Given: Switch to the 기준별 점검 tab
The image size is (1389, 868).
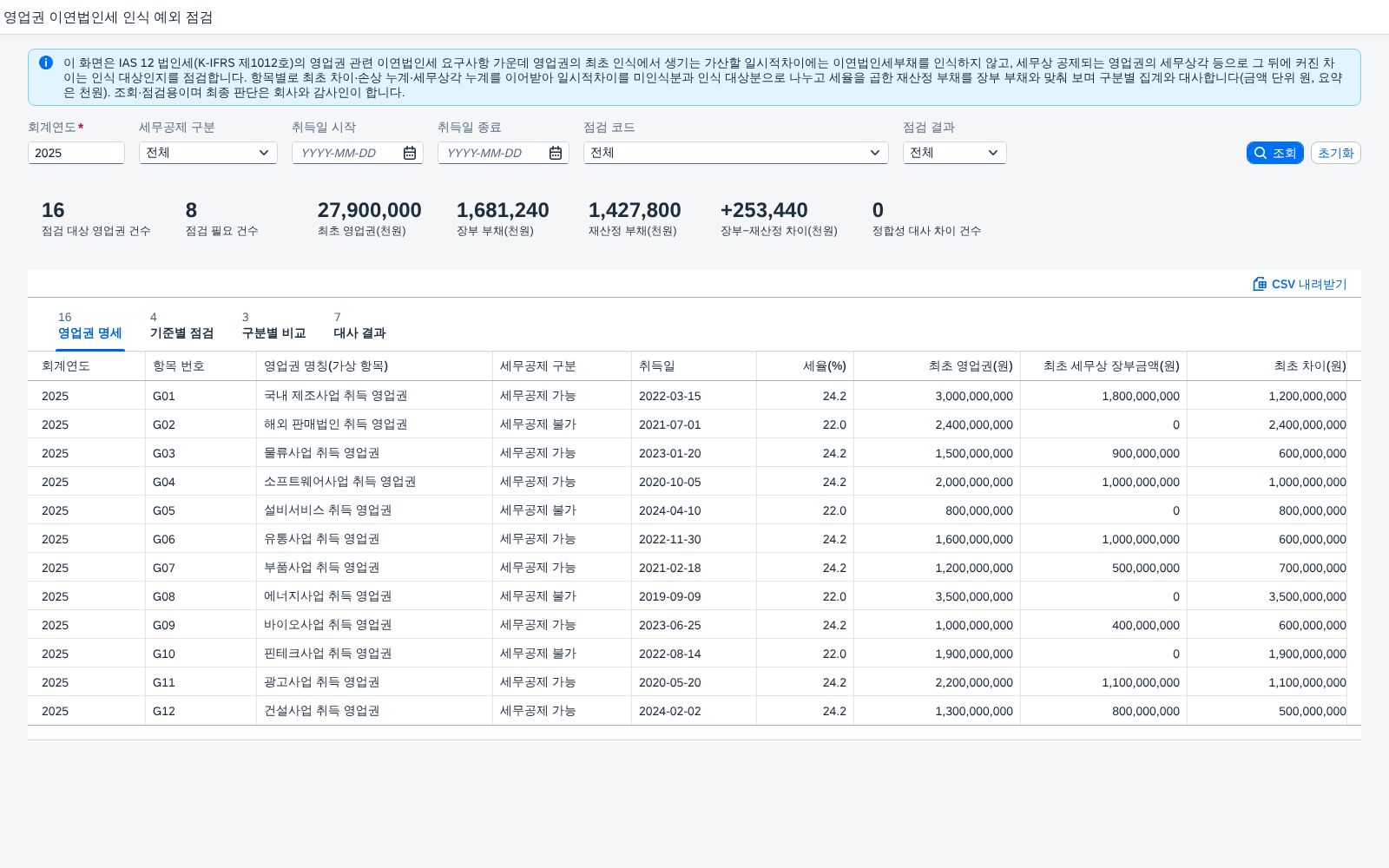Looking at the screenshot, I should point(181,325).
